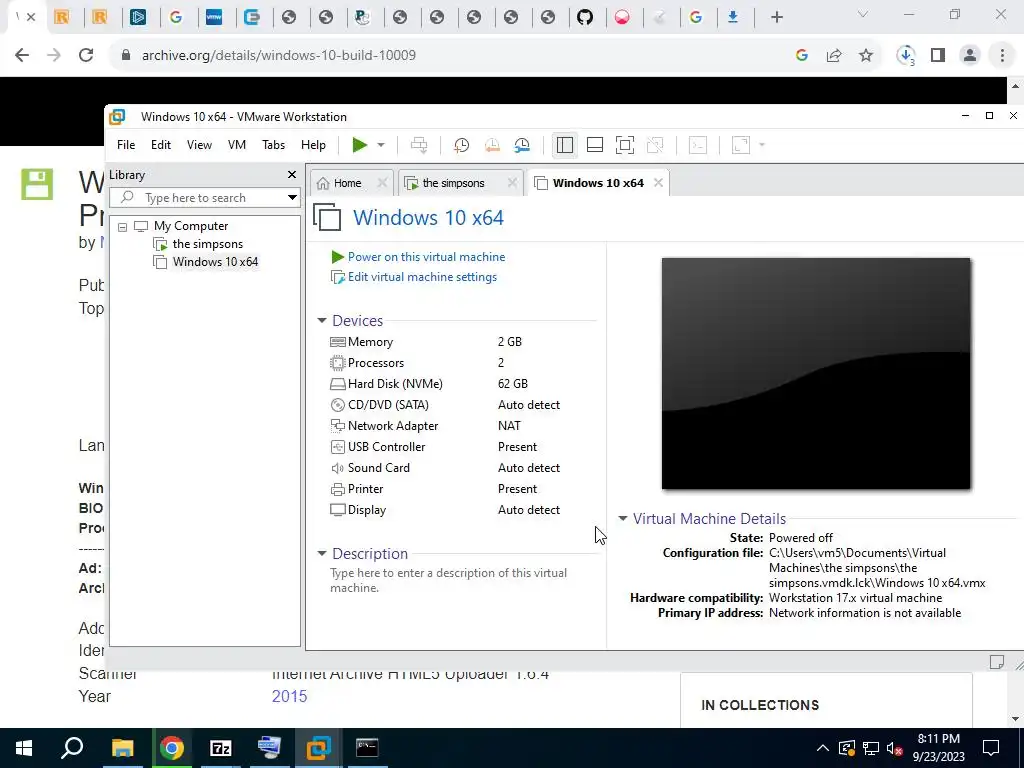The image size is (1024, 768).
Task: Click the Send Ctrl+Alt+Del toolbar icon
Action: [x=419, y=145]
